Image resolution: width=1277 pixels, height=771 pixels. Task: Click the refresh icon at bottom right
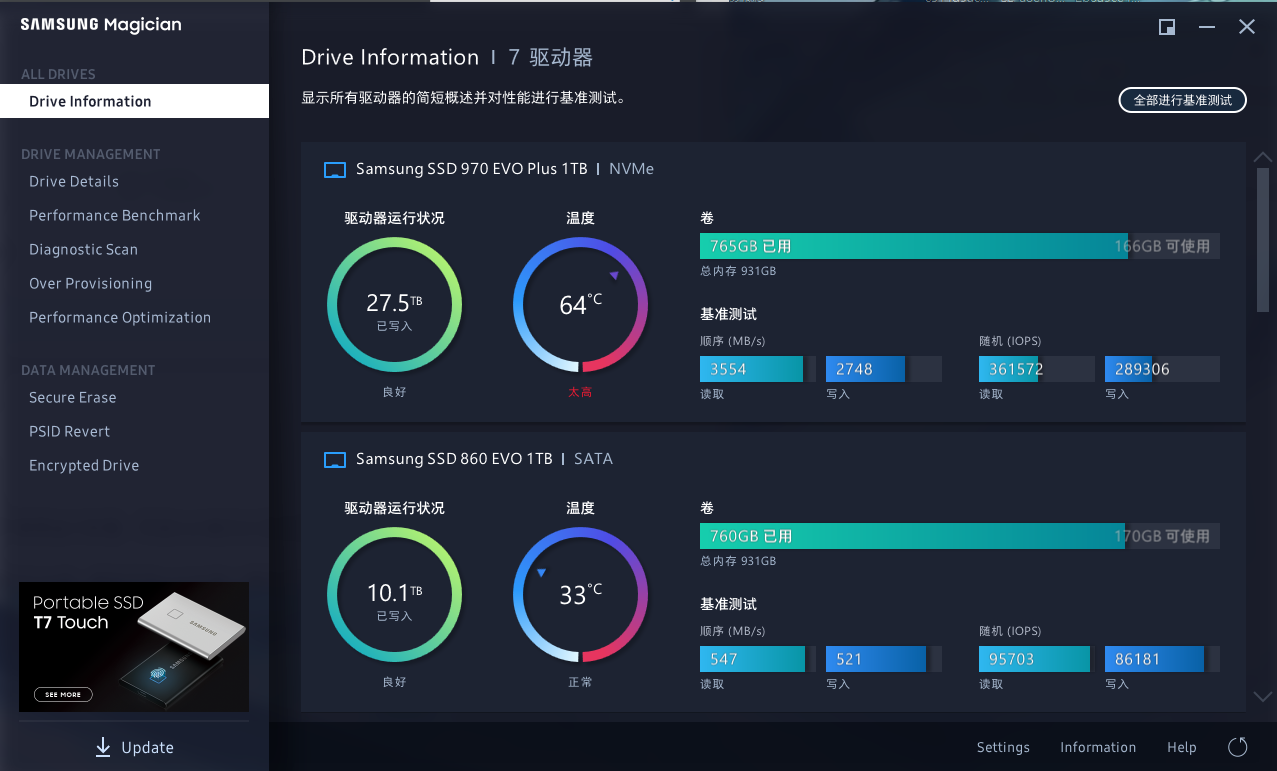click(1237, 747)
